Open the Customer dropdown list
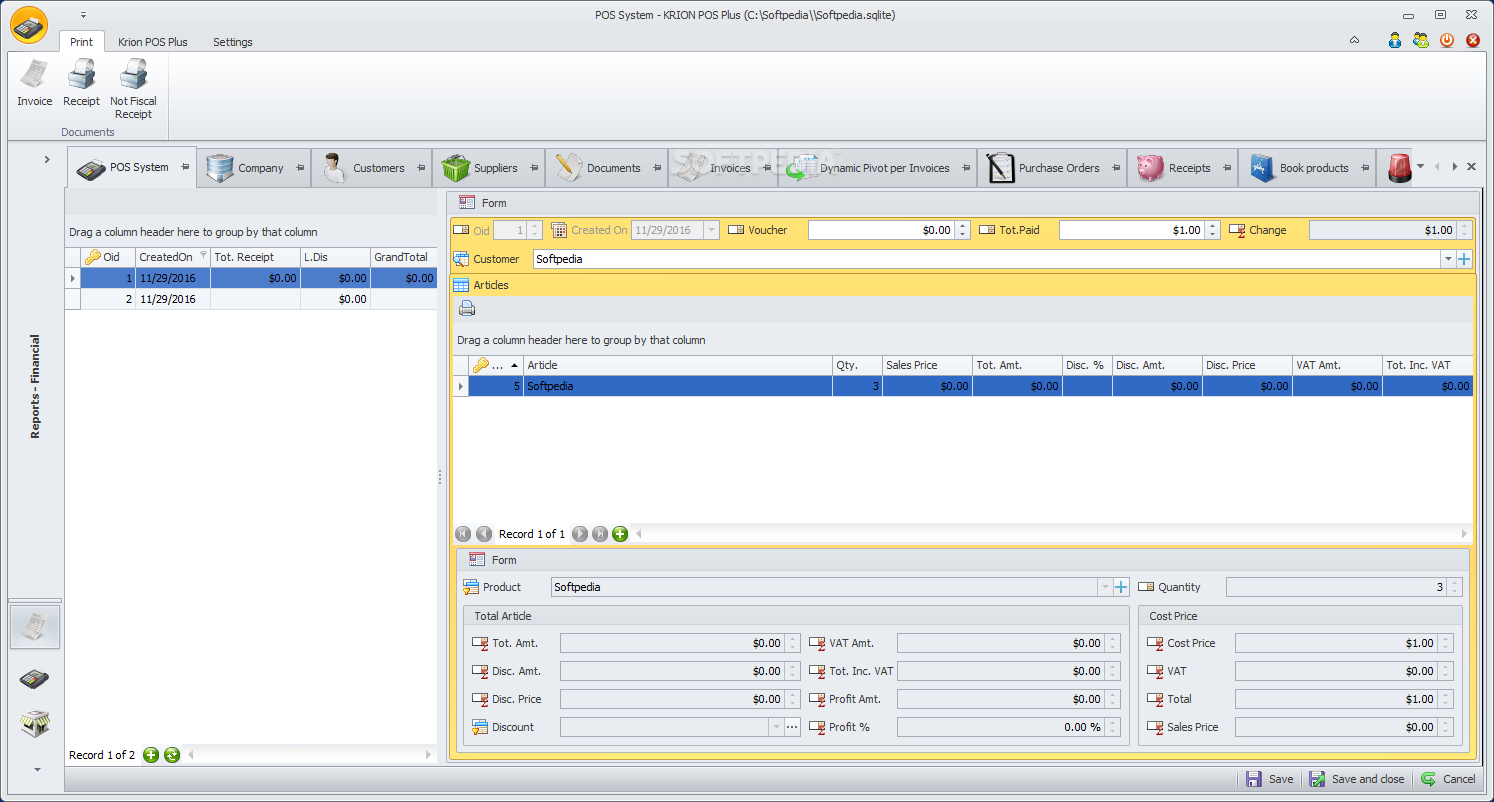The height and width of the screenshot is (802, 1494). coord(1448,259)
